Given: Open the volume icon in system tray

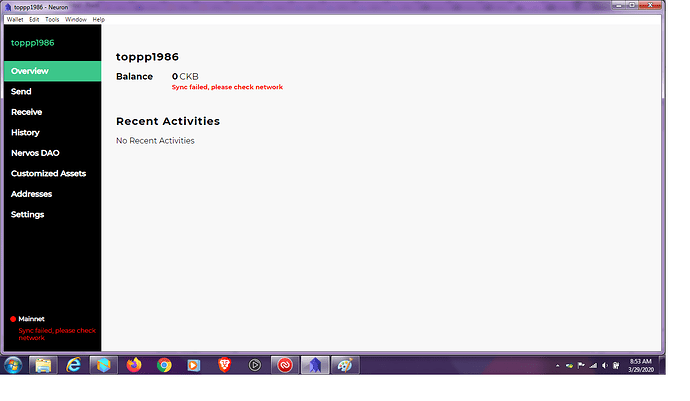Looking at the screenshot, I should [x=605, y=365].
